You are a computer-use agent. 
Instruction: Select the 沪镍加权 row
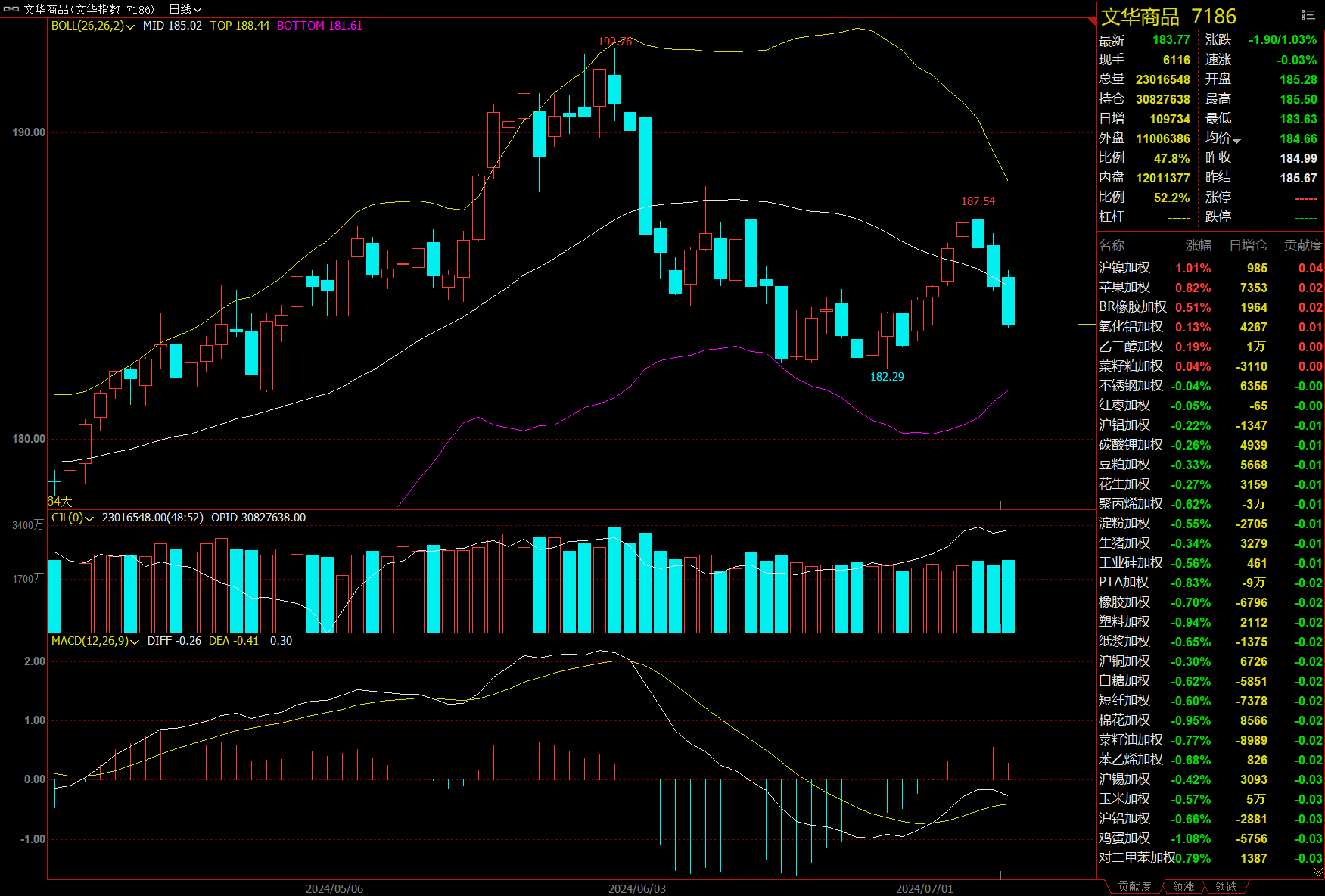(x=1211, y=268)
